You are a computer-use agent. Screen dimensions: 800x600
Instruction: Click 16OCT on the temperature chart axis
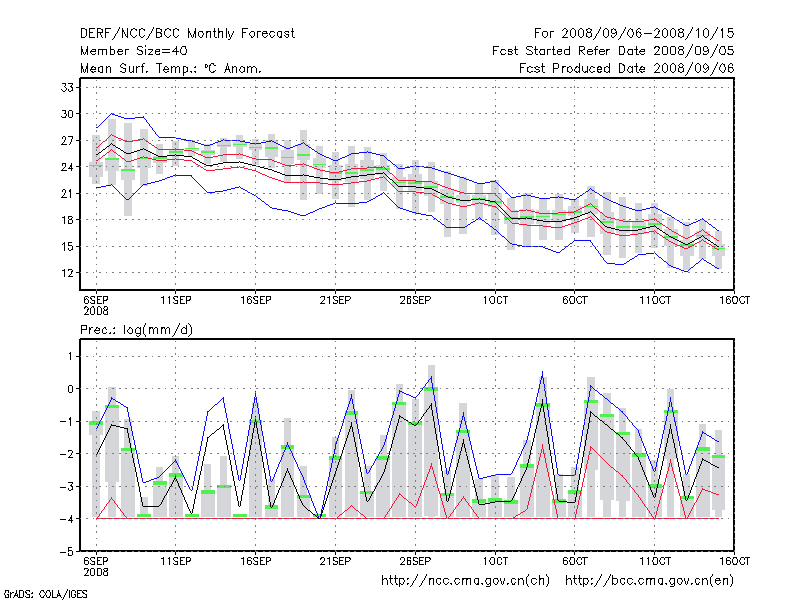[x=734, y=300]
